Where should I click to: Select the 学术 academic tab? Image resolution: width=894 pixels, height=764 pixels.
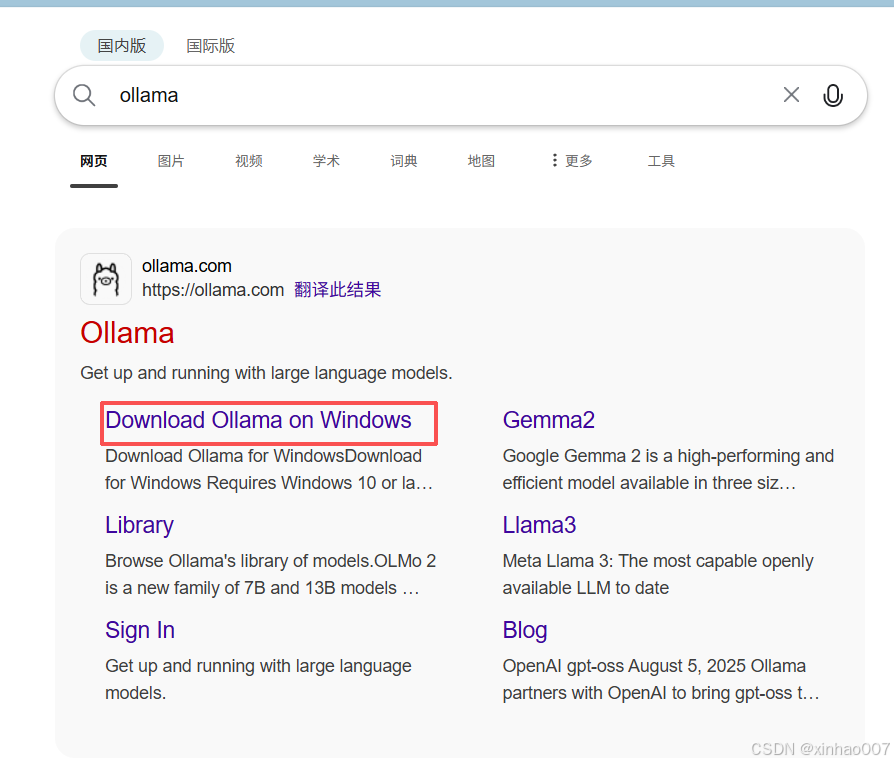(326, 160)
